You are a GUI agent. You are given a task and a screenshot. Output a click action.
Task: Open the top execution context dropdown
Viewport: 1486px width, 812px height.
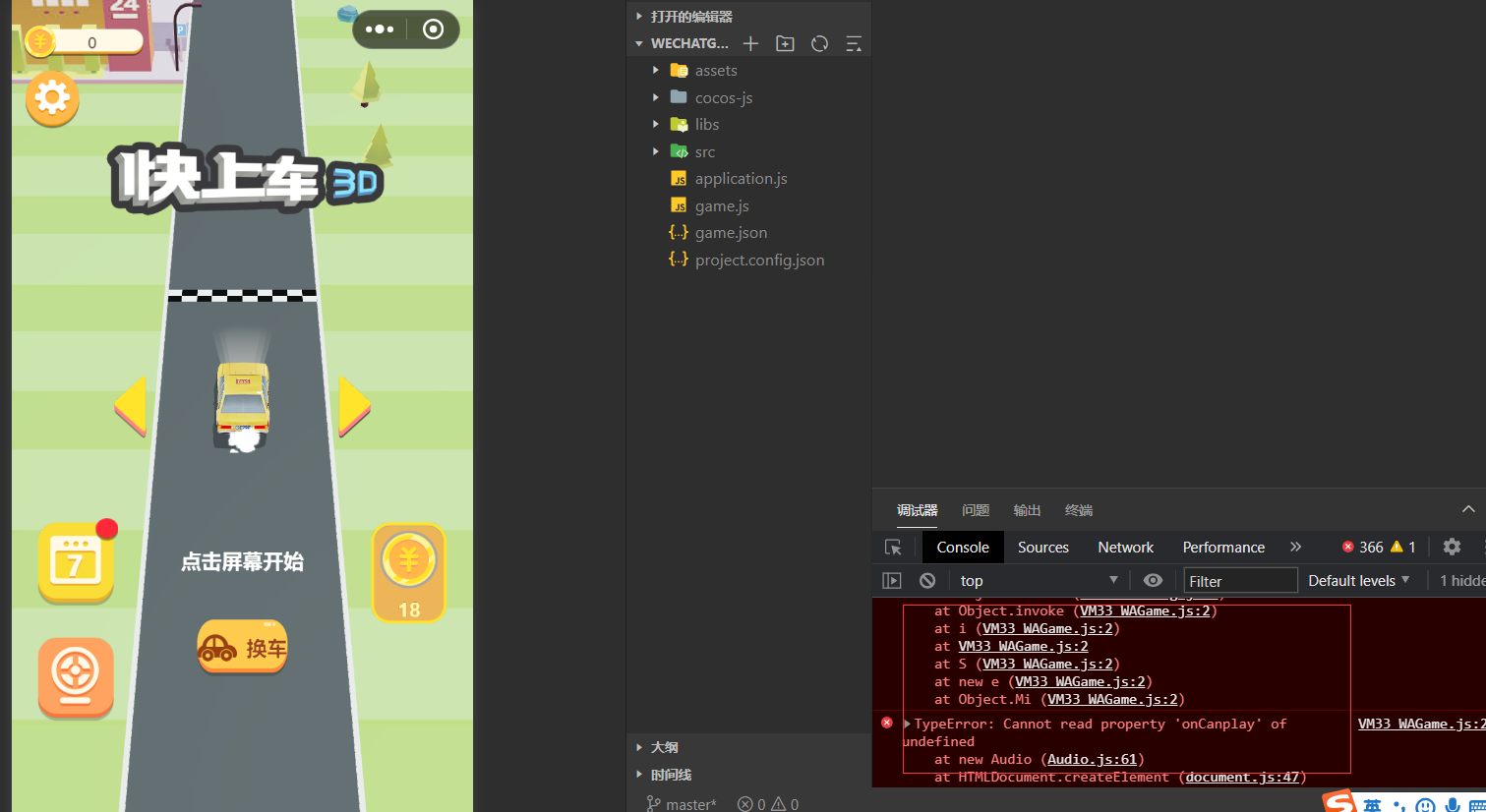coord(1040,581)
